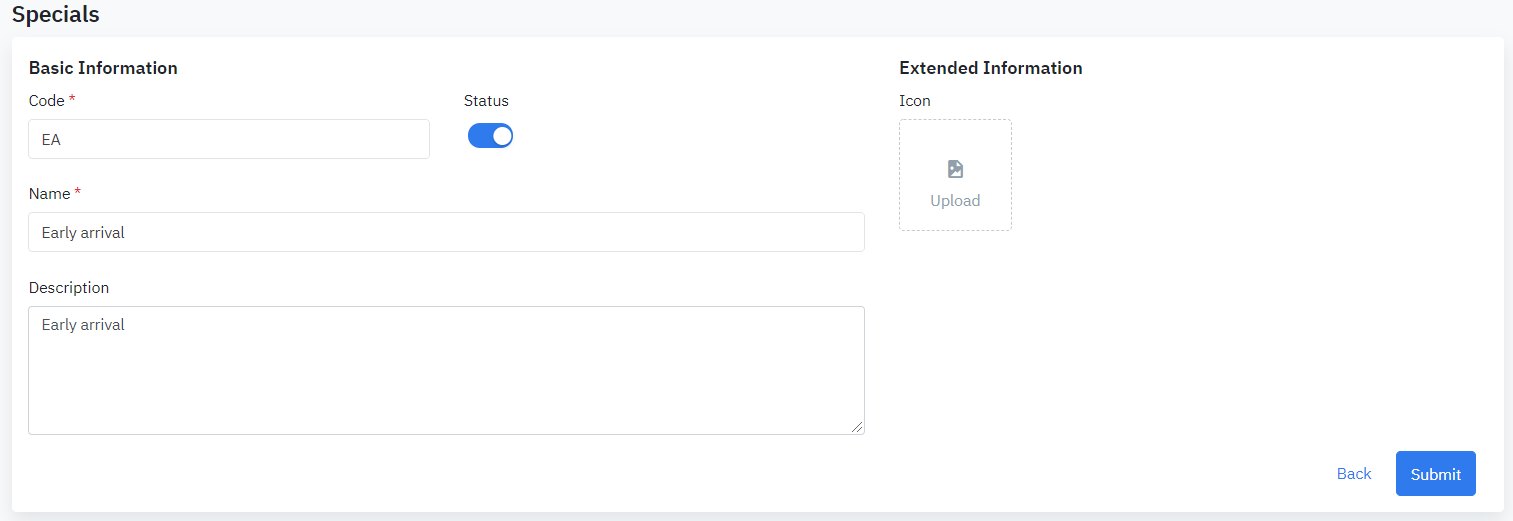Screen dimensions: 1513x521
Task: Click the image upload icon
Action: pos(955,169)
